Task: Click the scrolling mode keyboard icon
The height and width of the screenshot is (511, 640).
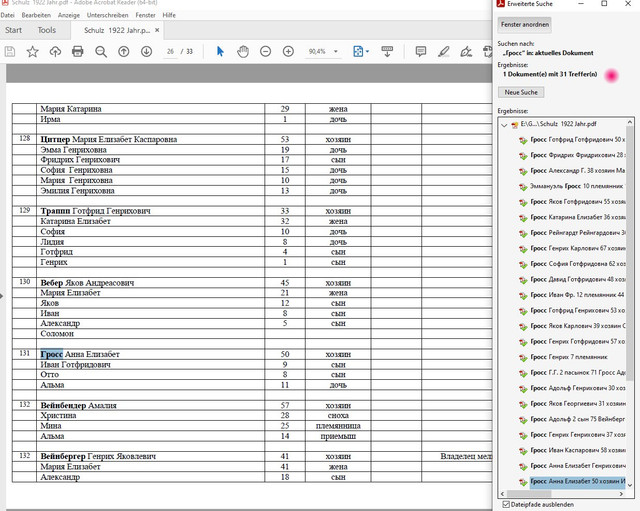Action: (387, 51)
